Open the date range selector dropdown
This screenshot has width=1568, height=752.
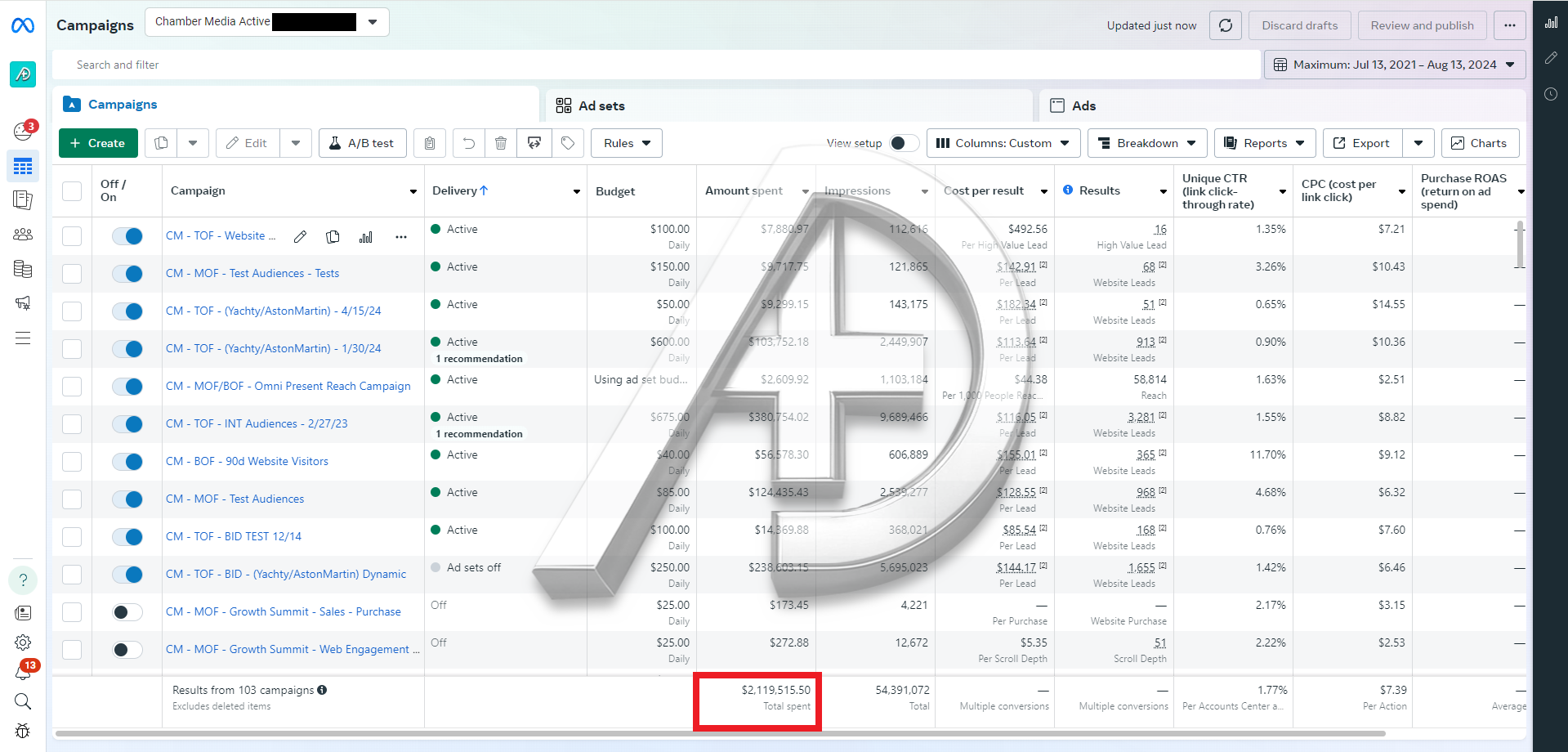(x=1394, y=65)
